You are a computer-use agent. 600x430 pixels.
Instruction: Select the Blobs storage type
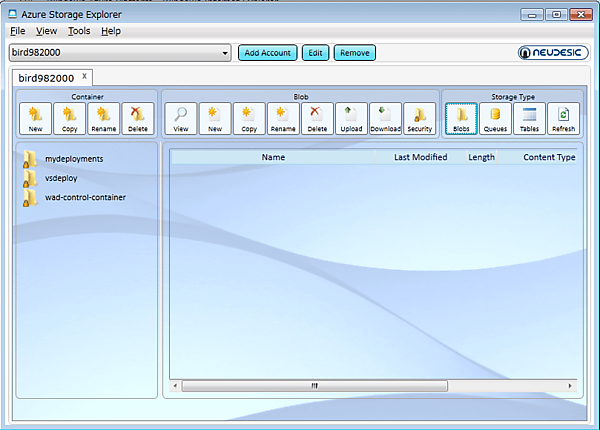461,119
